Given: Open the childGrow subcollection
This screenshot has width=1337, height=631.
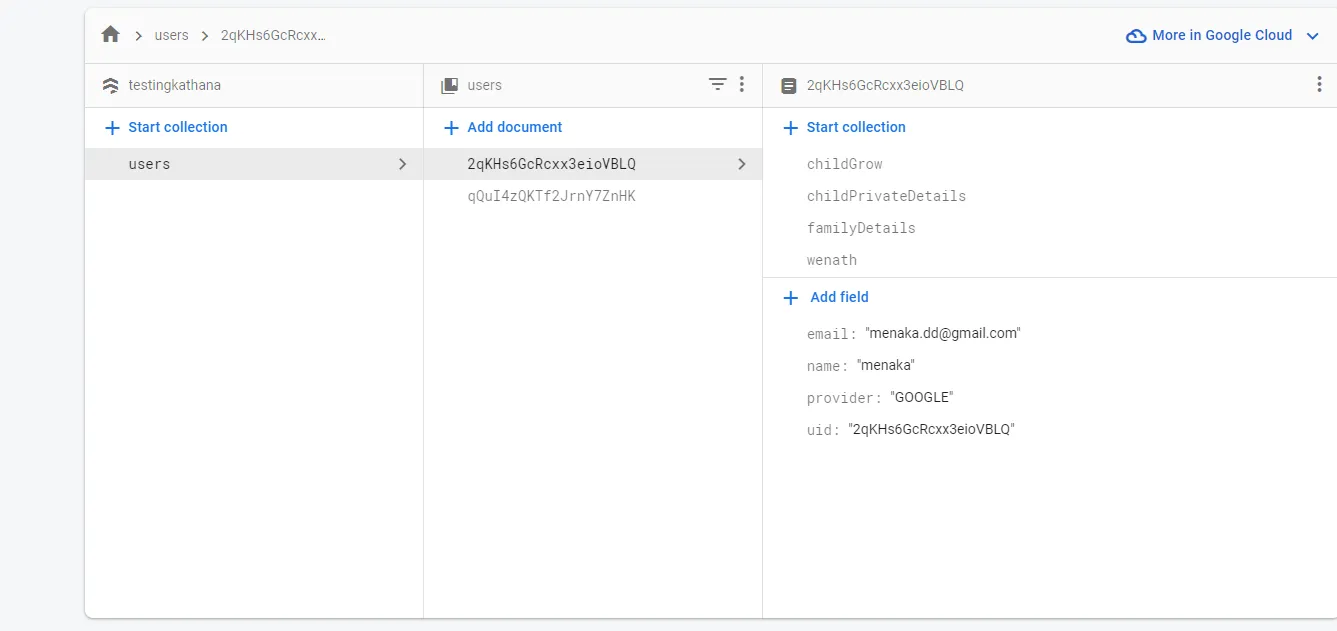Looking at the screenshot, I should [845, 164].
